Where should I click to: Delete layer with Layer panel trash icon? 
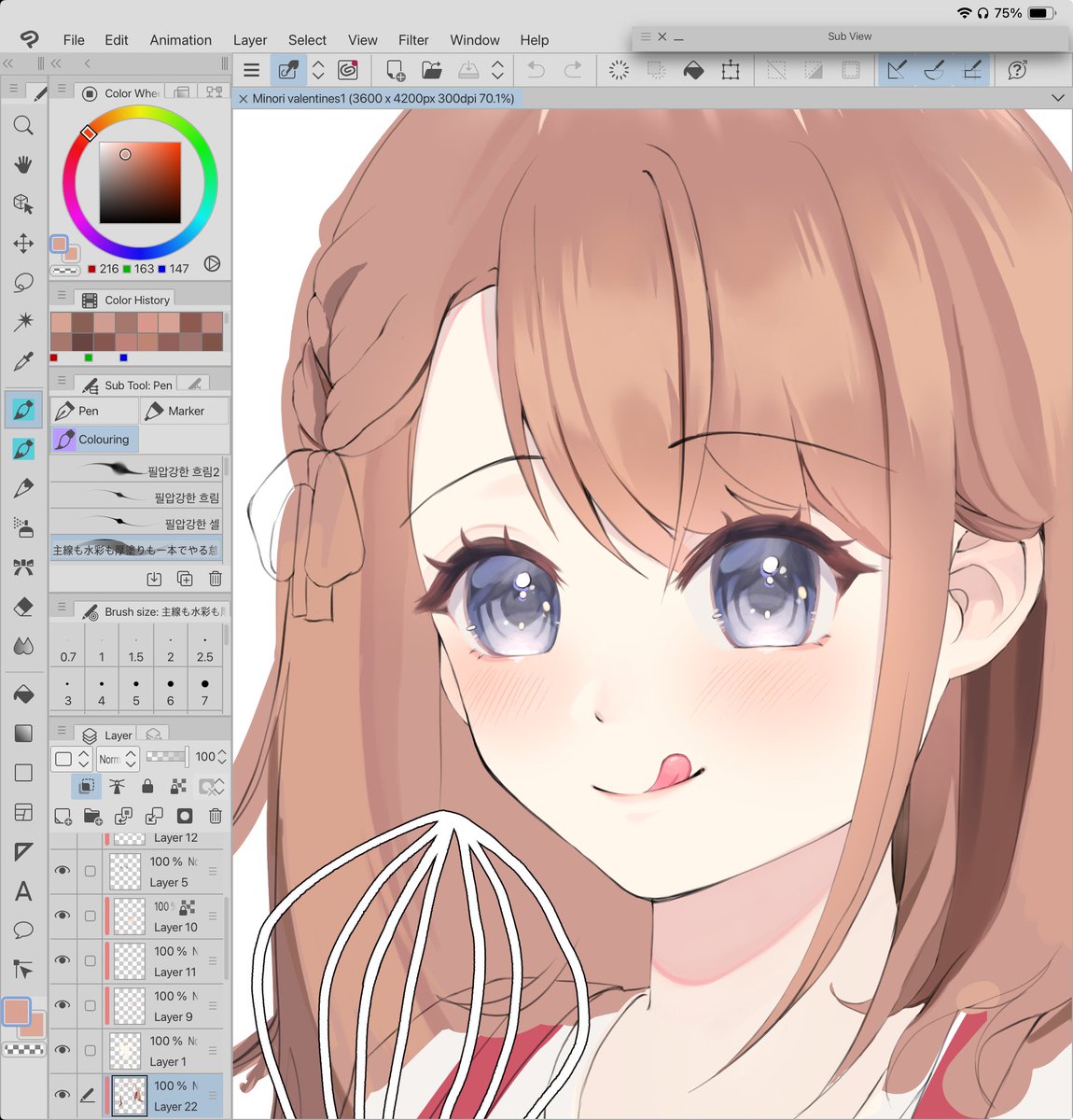click(x=216, y=816)
